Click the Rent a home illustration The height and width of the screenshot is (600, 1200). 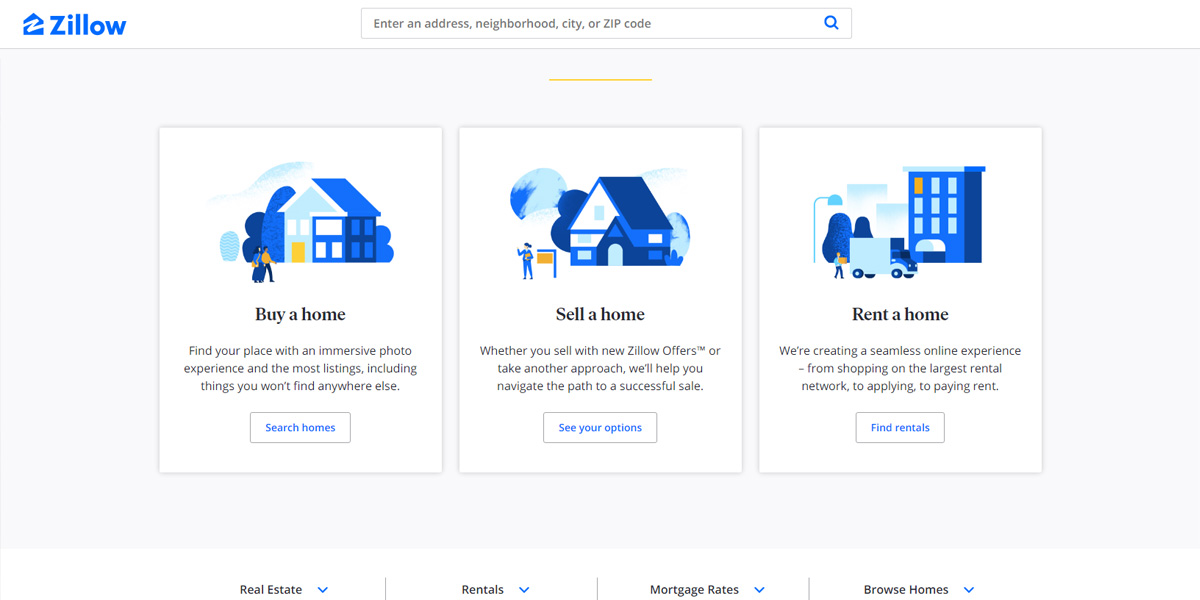(x=900, y=222)
